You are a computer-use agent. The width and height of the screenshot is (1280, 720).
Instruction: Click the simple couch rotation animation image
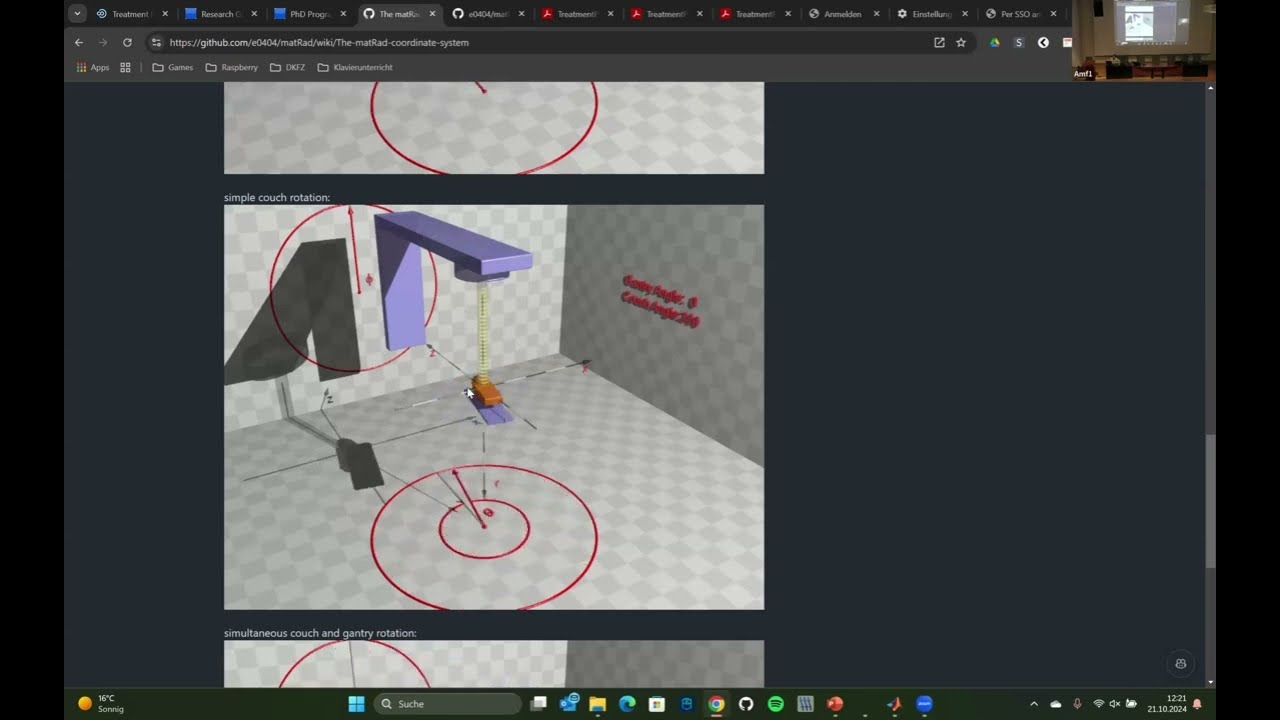(x=494, y=407)
